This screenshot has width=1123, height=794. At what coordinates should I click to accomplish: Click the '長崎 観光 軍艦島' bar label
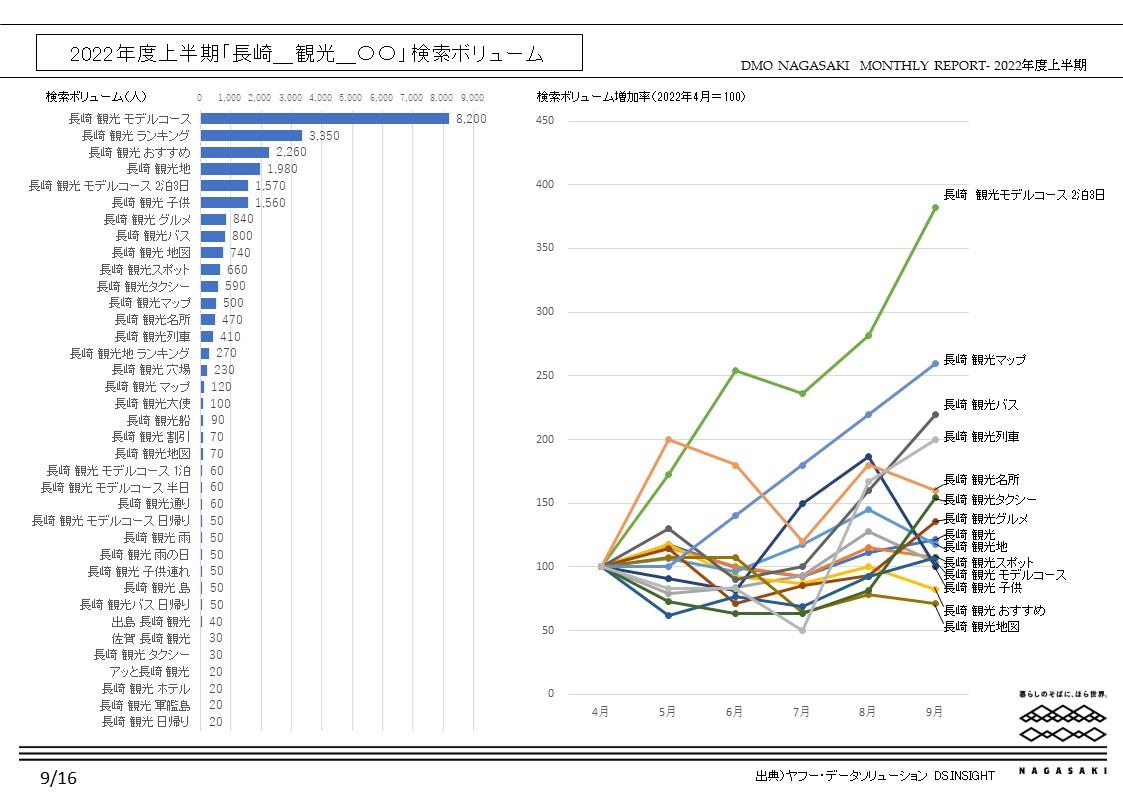click(145, 705)
